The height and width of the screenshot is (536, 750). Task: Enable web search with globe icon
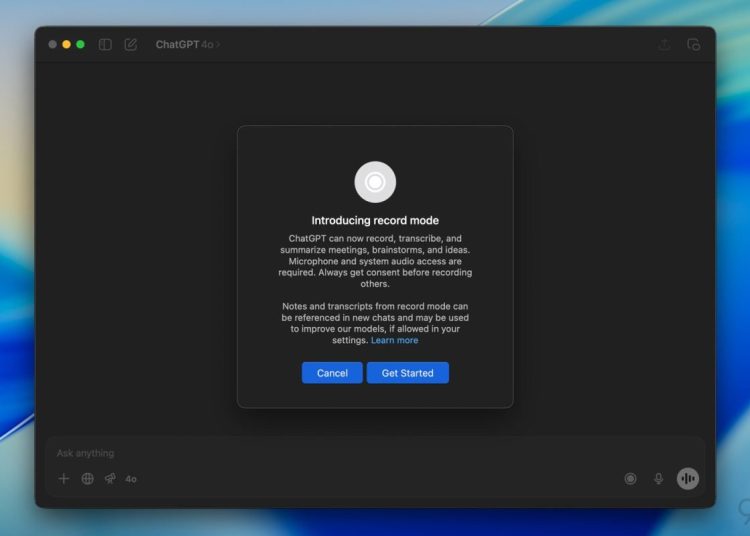pos(88,479)
